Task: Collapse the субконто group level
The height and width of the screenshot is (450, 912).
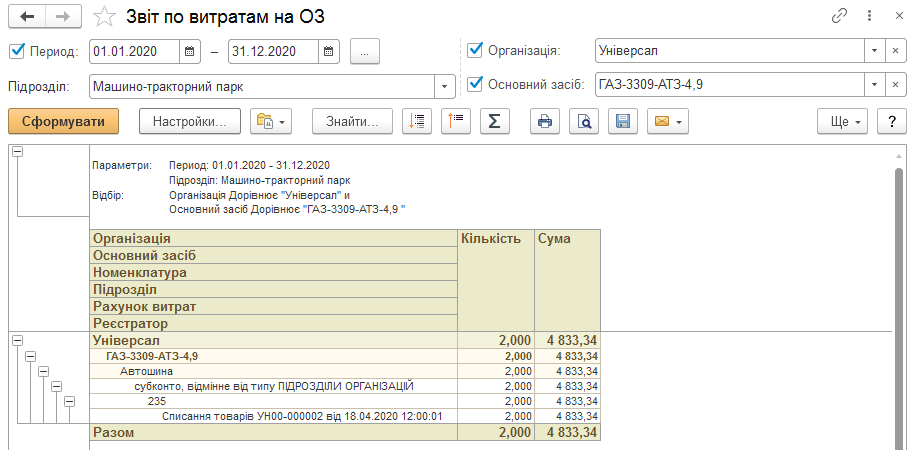Action: click(x=56, y=386)
